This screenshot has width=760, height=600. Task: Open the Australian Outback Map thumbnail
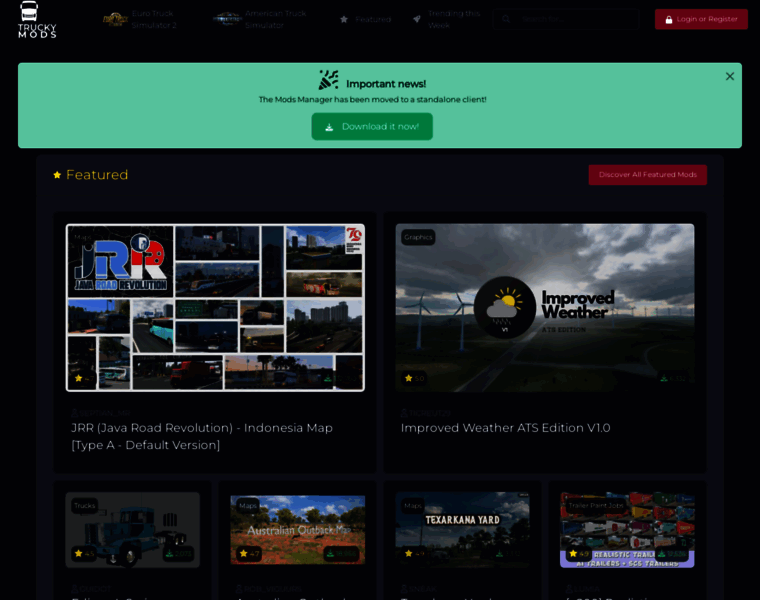[x=298, y=530]
